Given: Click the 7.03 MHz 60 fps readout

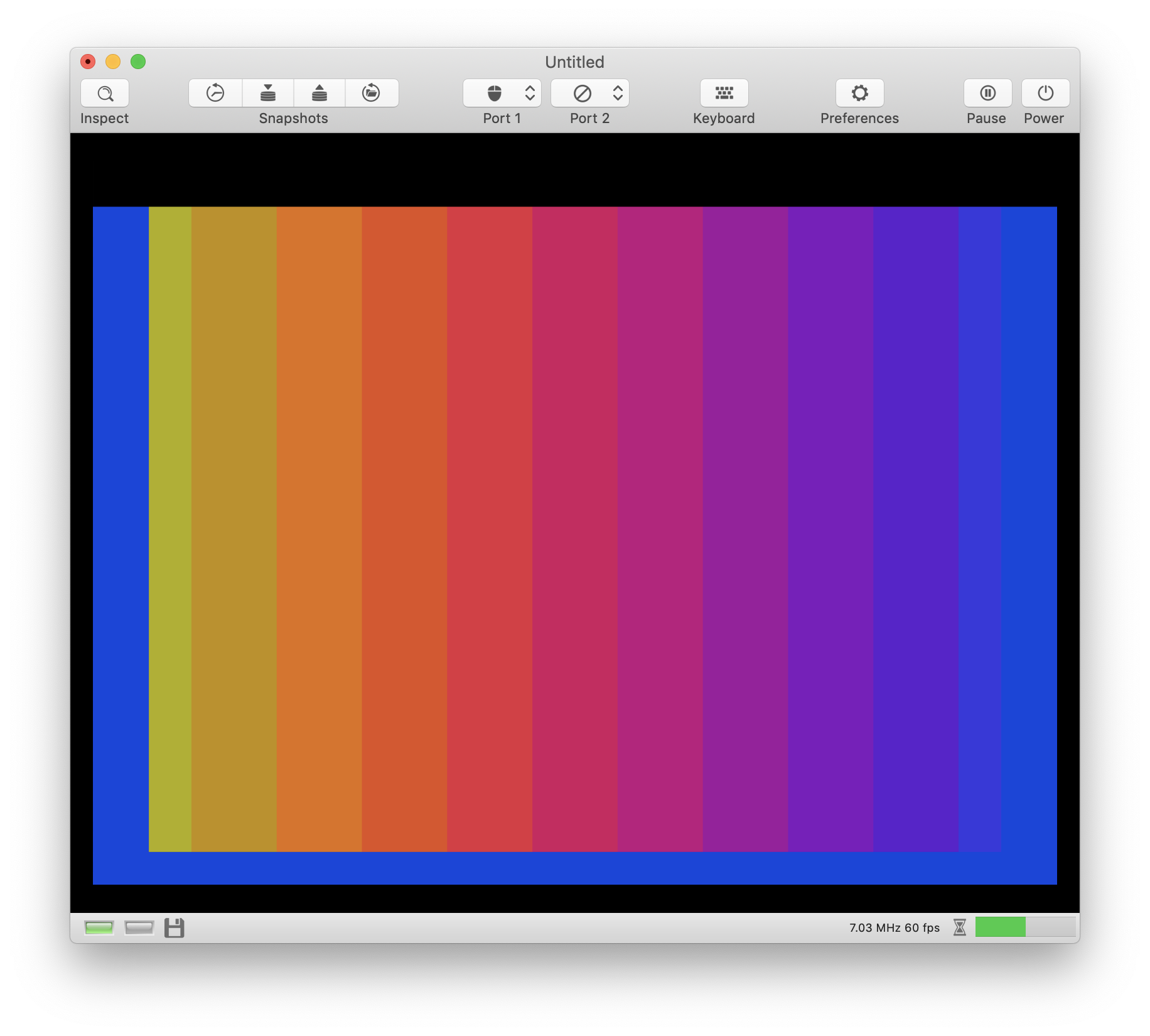Looking at the screenshot, I should tap(895, 927).
